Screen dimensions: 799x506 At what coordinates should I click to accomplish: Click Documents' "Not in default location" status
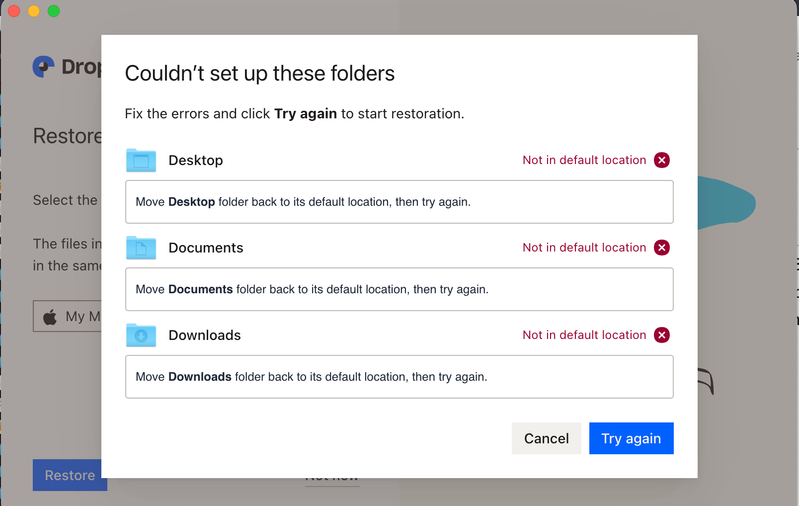click(584, 248)
